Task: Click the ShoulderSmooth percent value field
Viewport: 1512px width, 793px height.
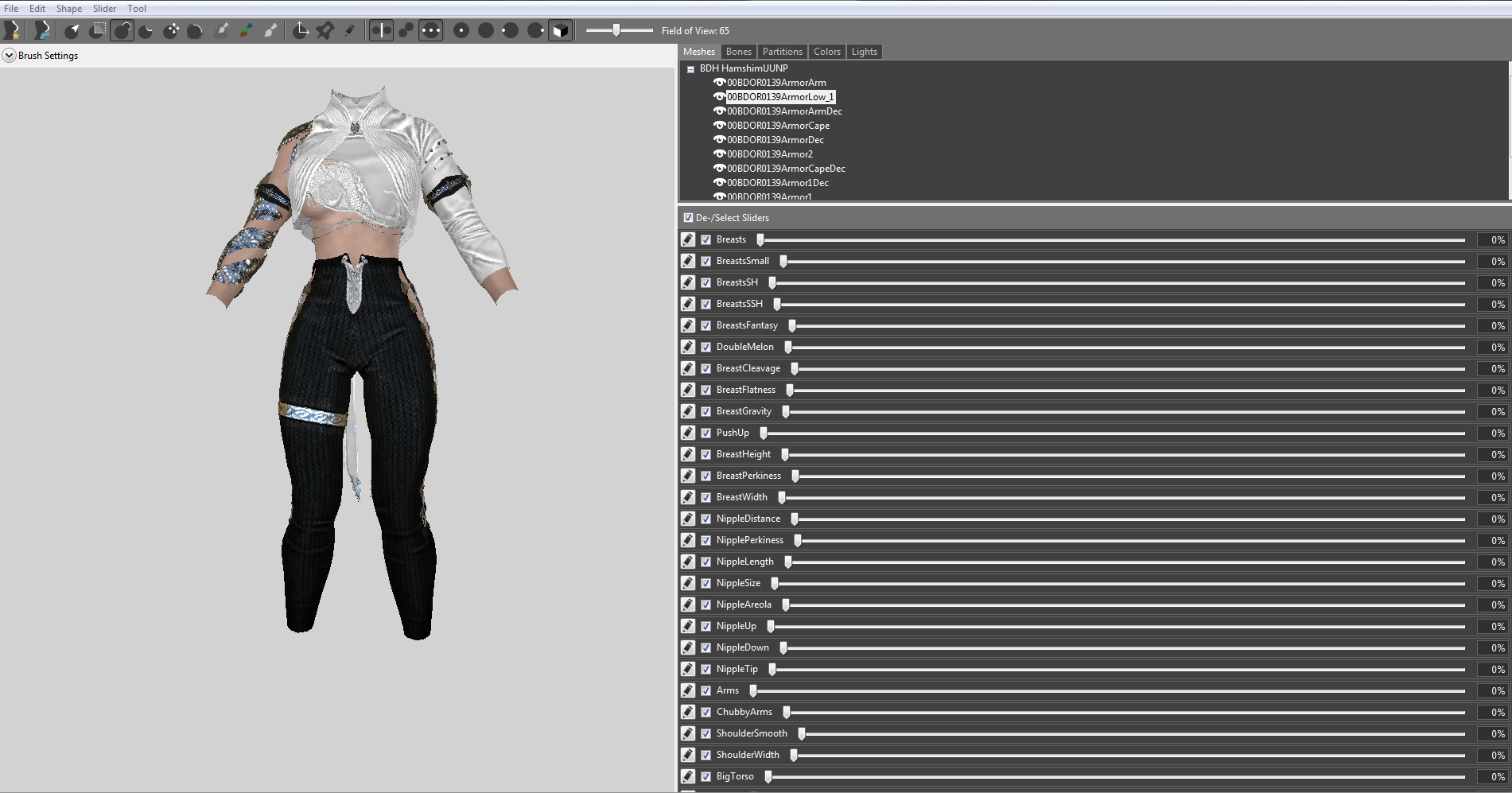Action: click(x=1492, y=733)
